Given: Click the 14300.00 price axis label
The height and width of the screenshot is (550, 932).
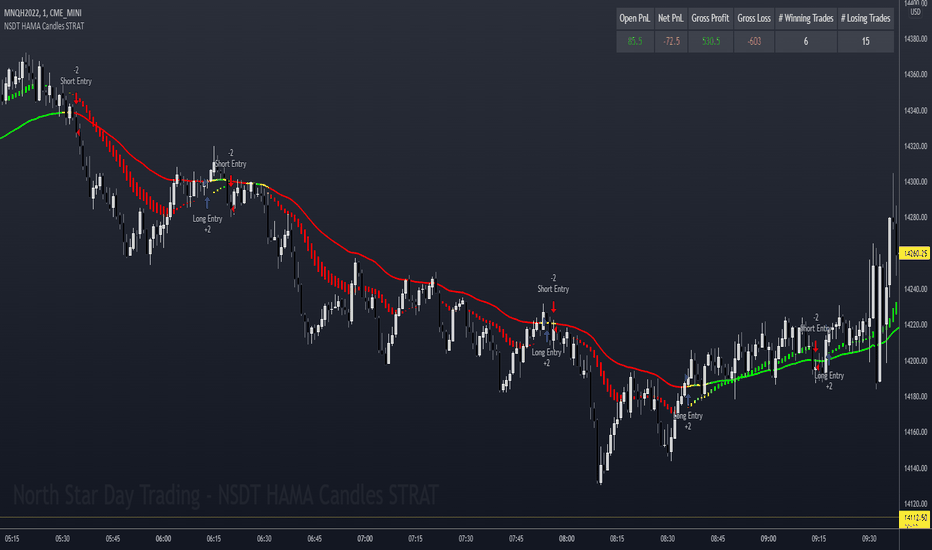Looking at the screenshot, I should [x=915, y=182].
